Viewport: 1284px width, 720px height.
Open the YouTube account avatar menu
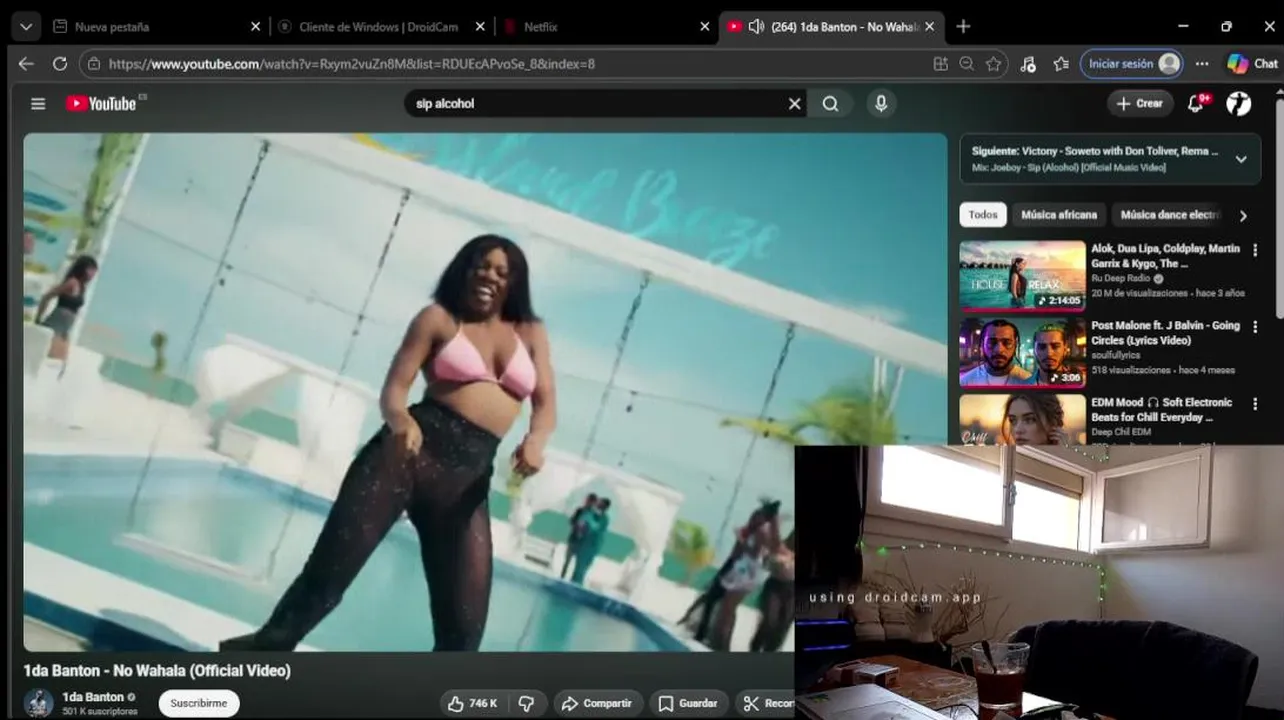[1239, 103]
